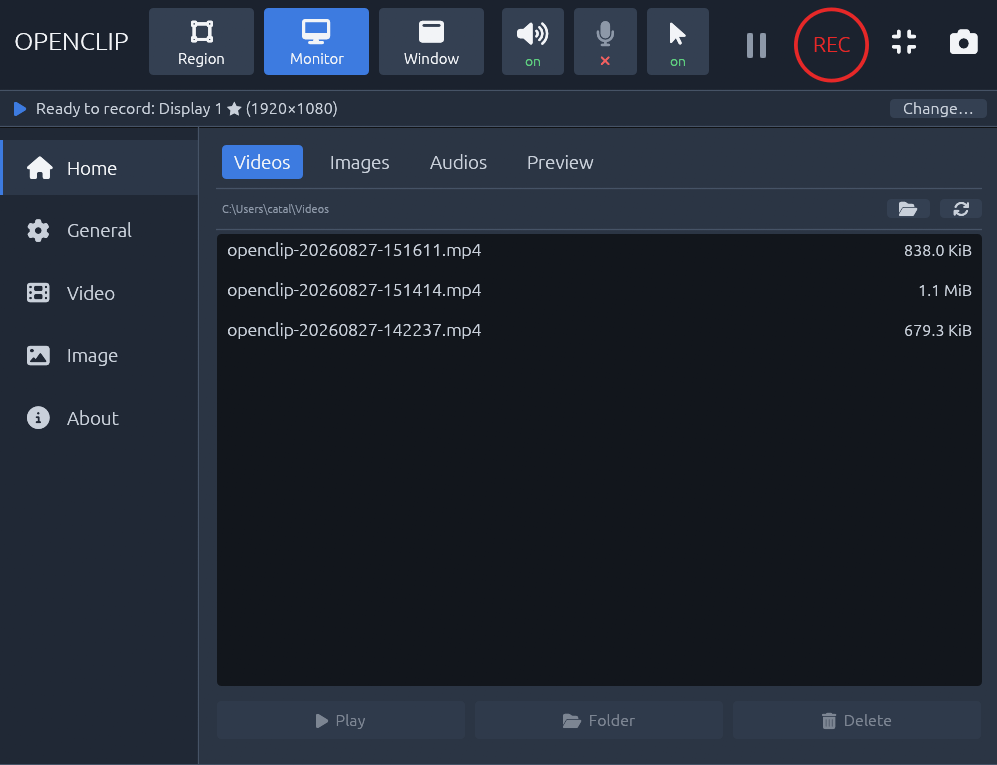Switch to the Audios tab
The width and height of the screenshot is (997, 765).
[x=458, y=162]
